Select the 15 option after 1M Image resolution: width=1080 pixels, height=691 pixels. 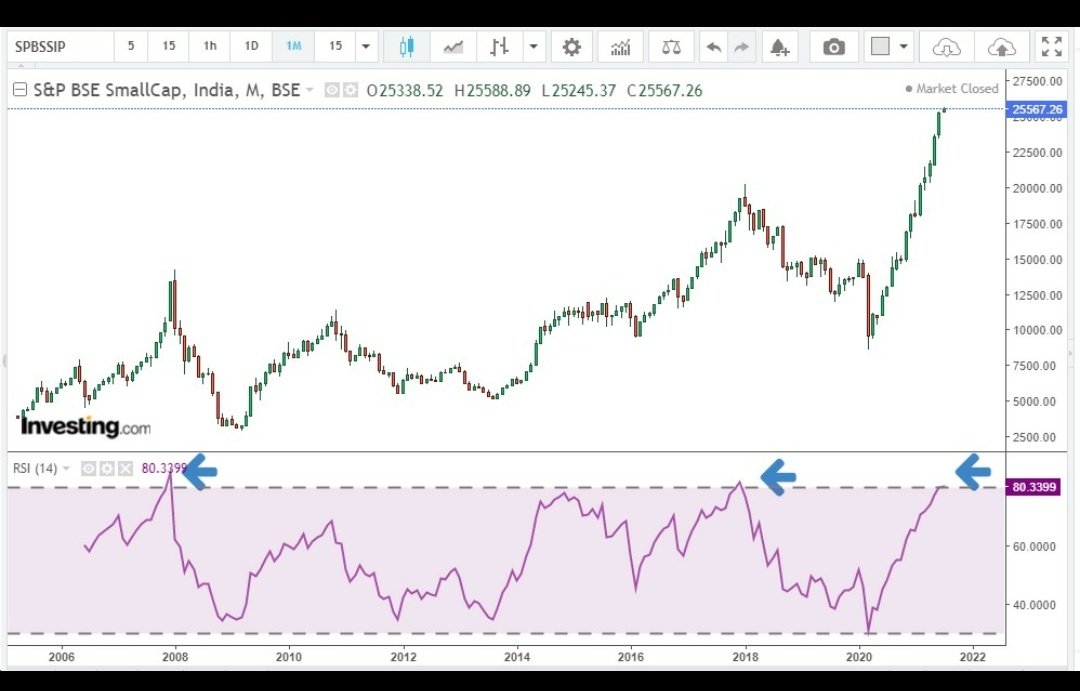(335, 46)
